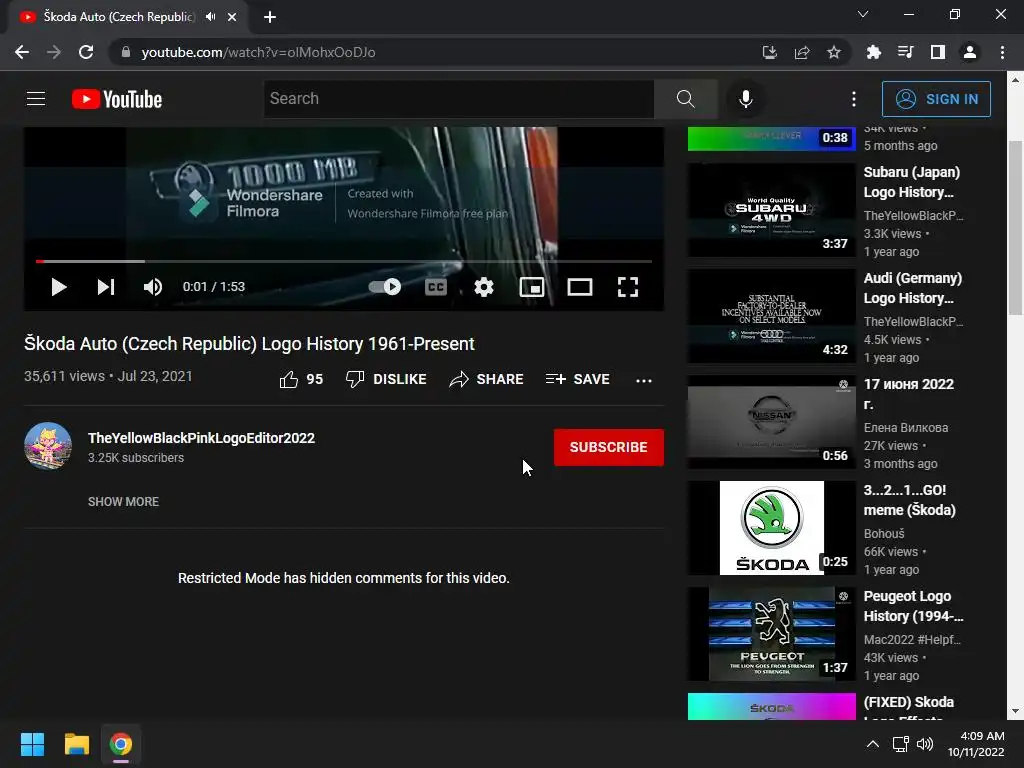Open Subaru (Japan) Logo History thumbnail
Image resolution: width=1024 pixels, height=768 pixels.
pos(771,210)
